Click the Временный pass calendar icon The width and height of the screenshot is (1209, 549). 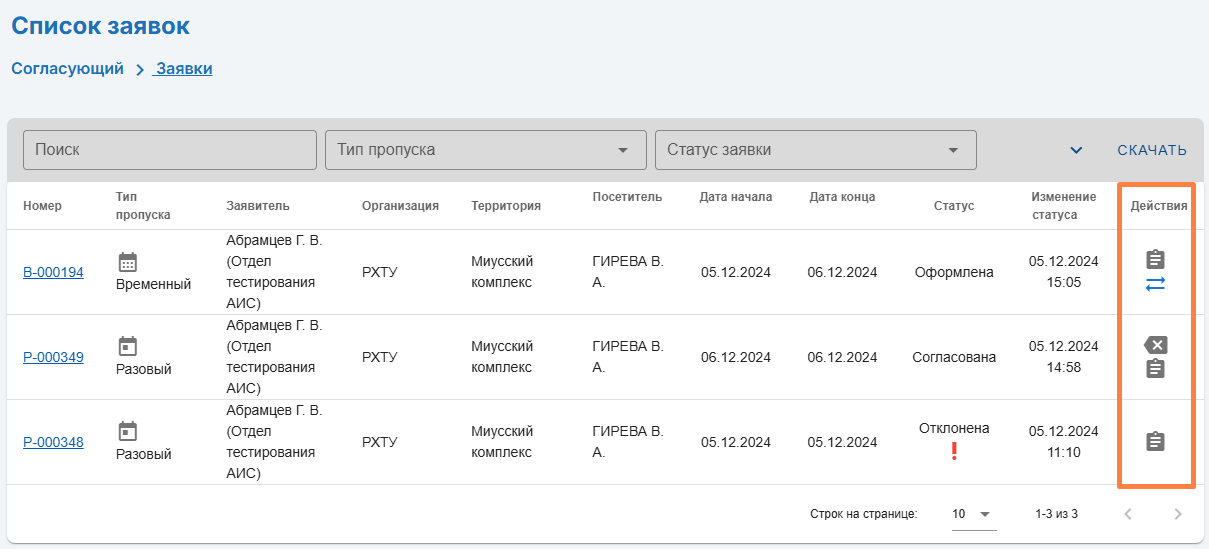tap(128, 262)
